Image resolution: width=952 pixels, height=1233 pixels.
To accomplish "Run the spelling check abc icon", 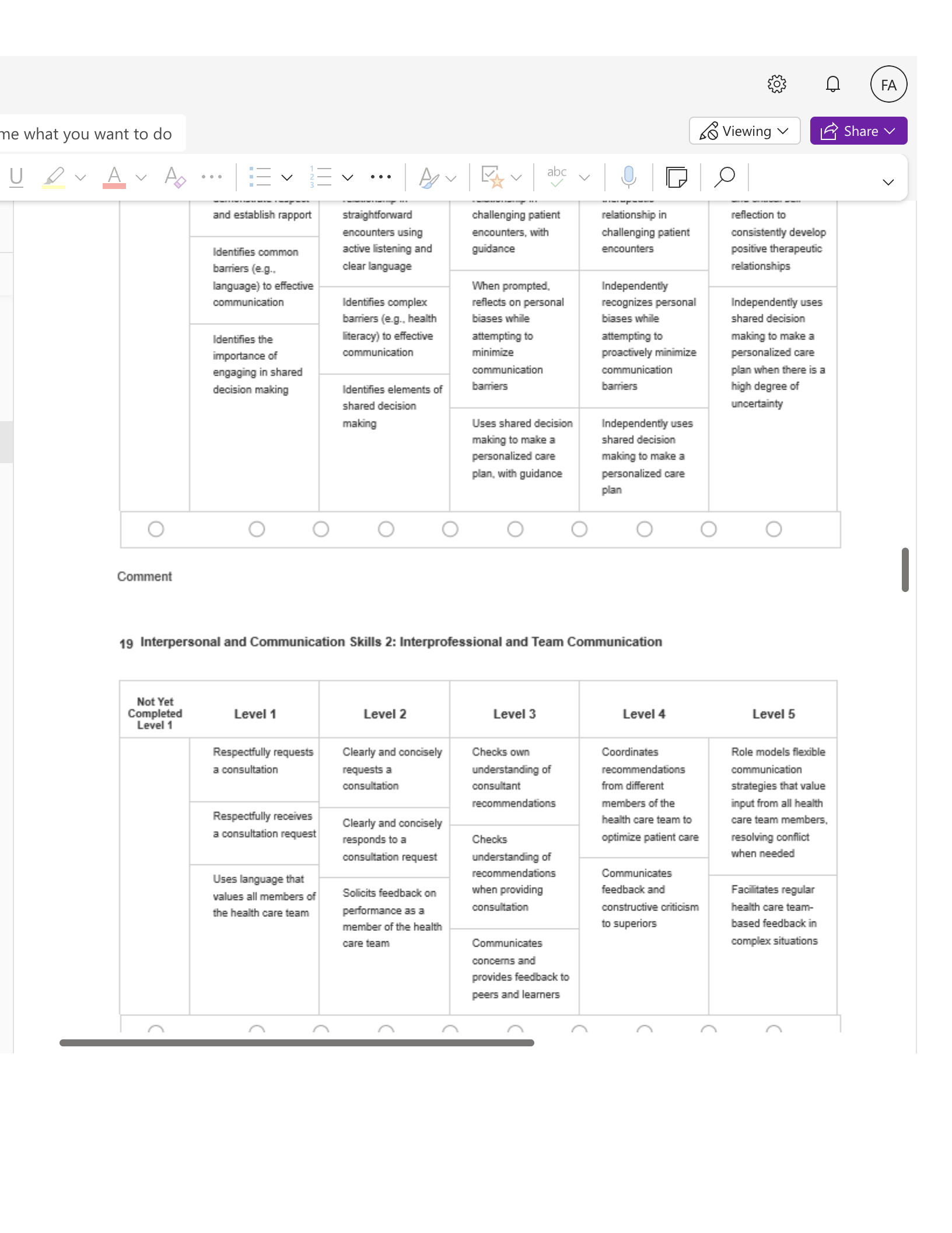I will tap(556, 177).
